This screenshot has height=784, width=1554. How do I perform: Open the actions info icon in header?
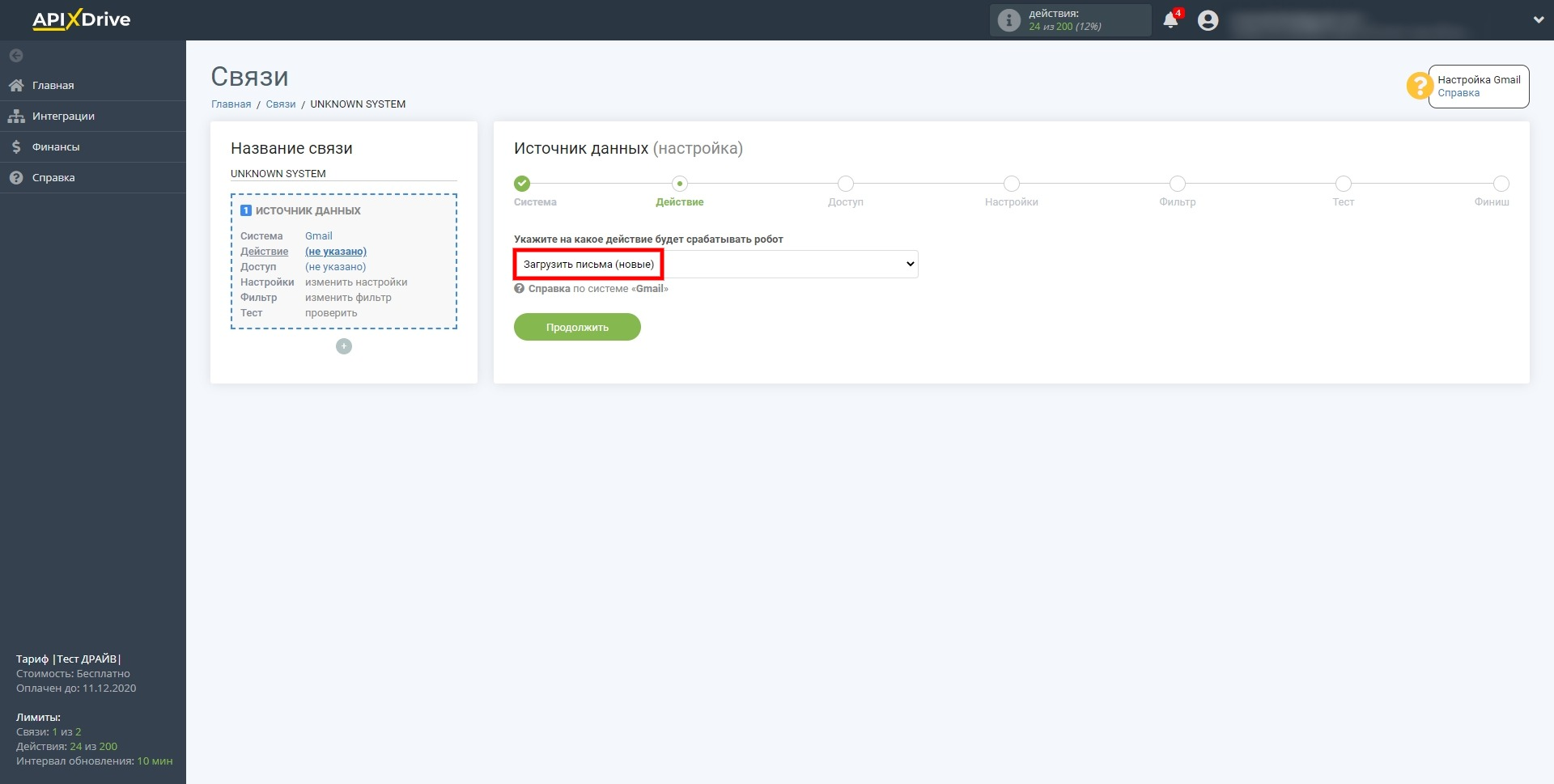(x=1008, y=20)
